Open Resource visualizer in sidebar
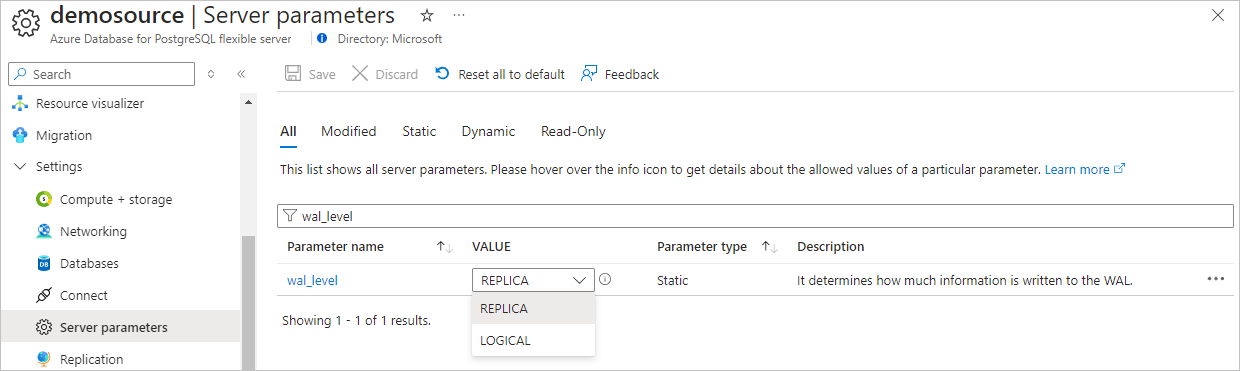1240x371 pixels. (90, 103)
